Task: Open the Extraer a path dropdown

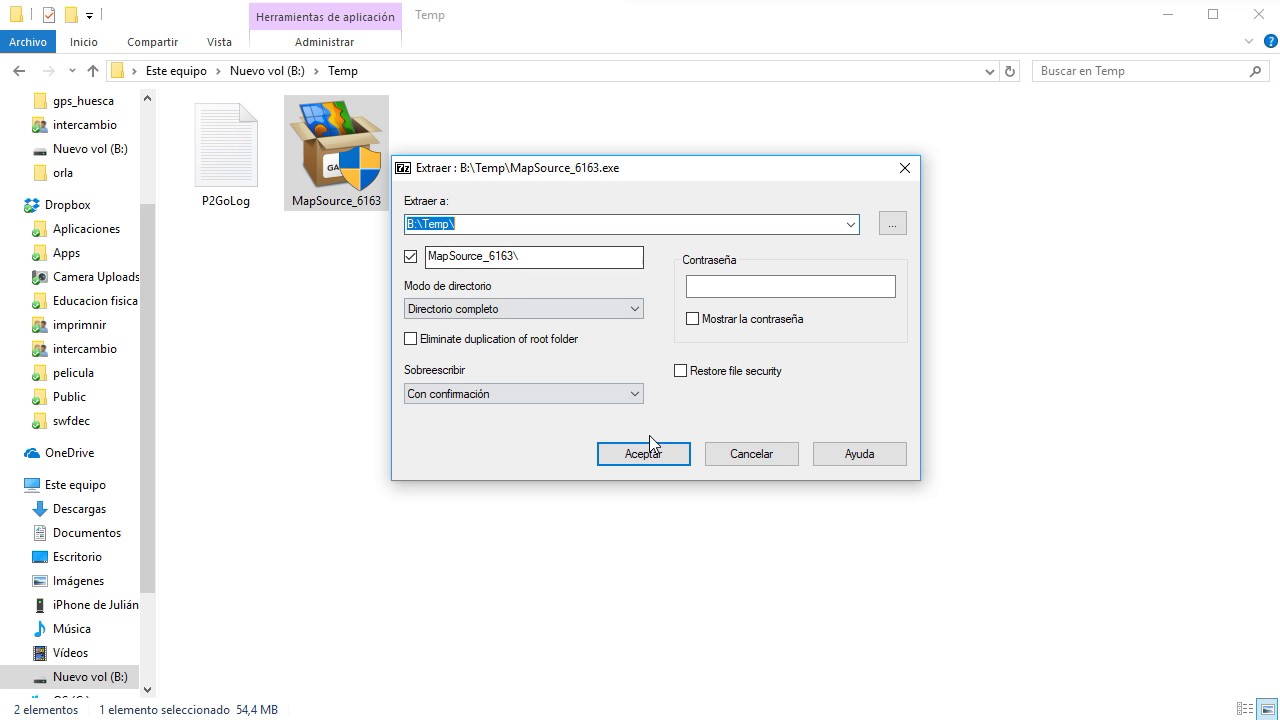Action: [x=851, y=224]
